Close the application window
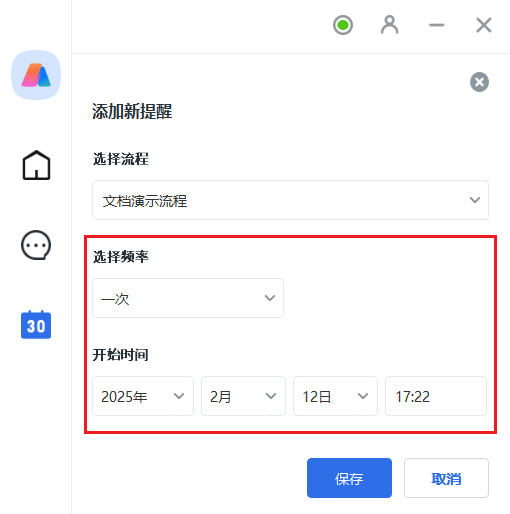The image size is (510, 514). [484, 25]
